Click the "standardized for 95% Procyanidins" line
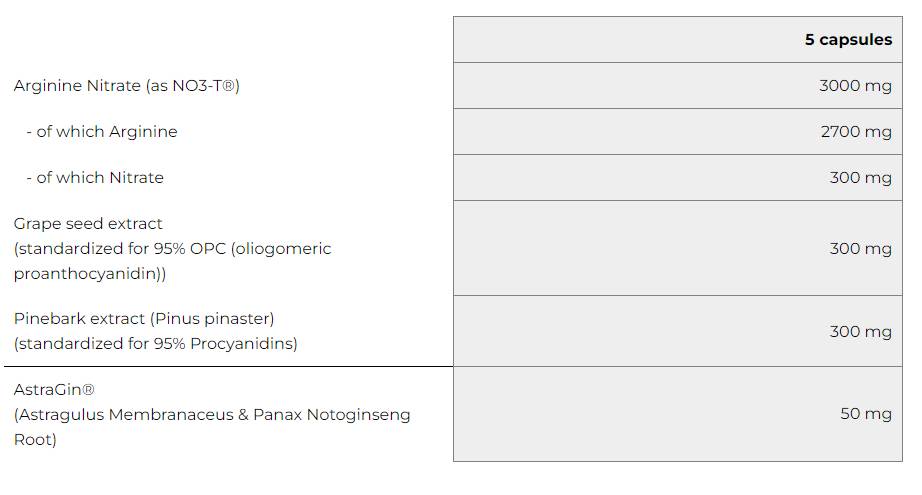 [155, 344]
